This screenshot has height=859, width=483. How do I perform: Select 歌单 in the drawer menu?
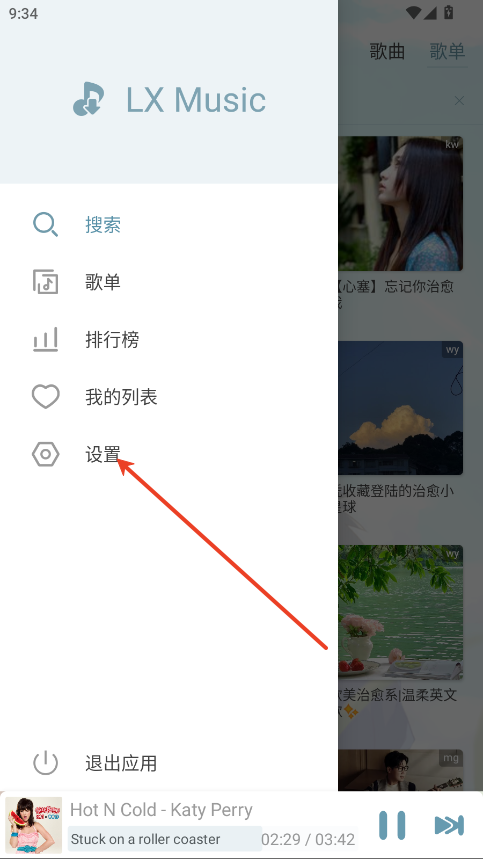click(103, 282)
